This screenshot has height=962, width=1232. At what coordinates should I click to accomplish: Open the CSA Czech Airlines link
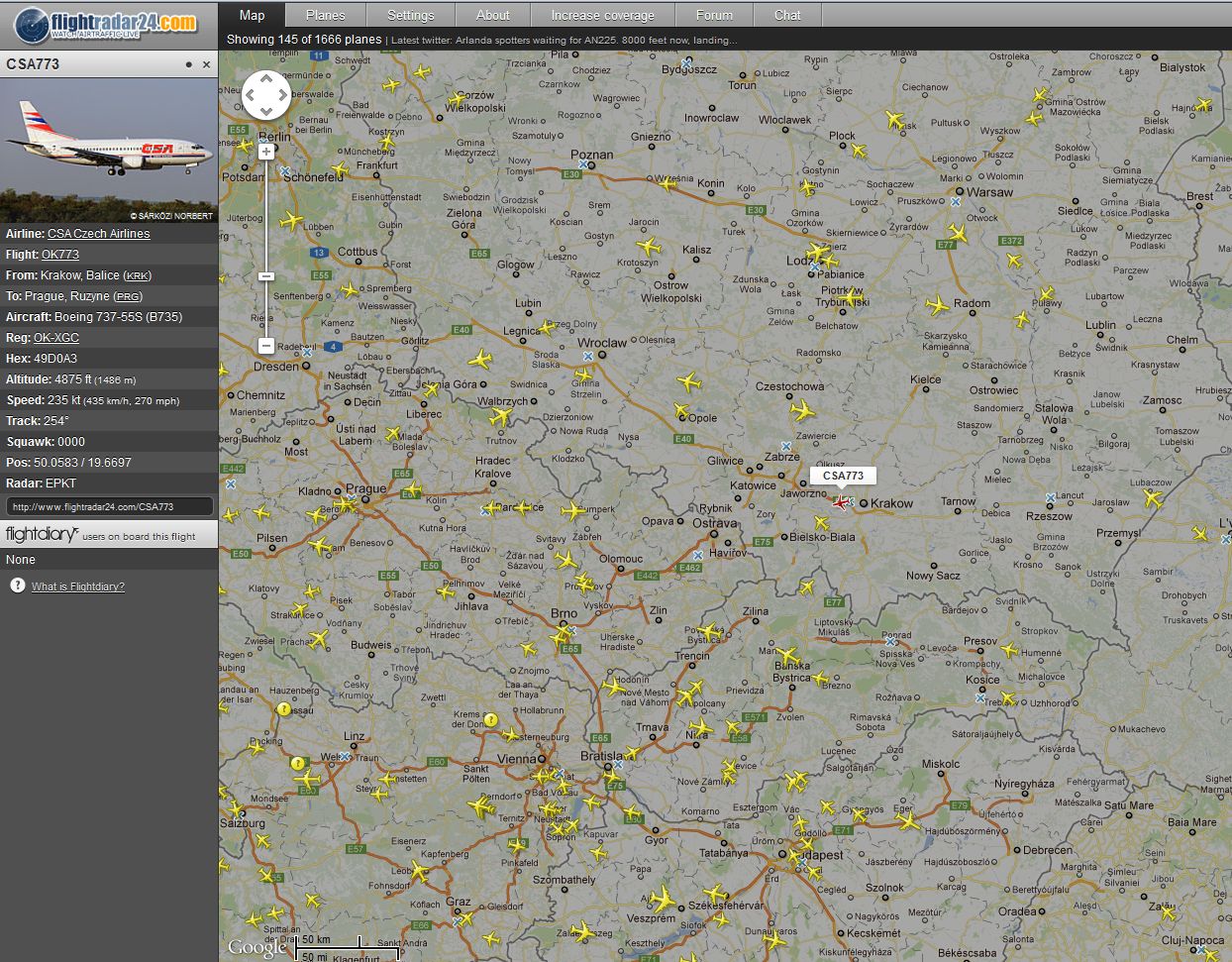99,234
